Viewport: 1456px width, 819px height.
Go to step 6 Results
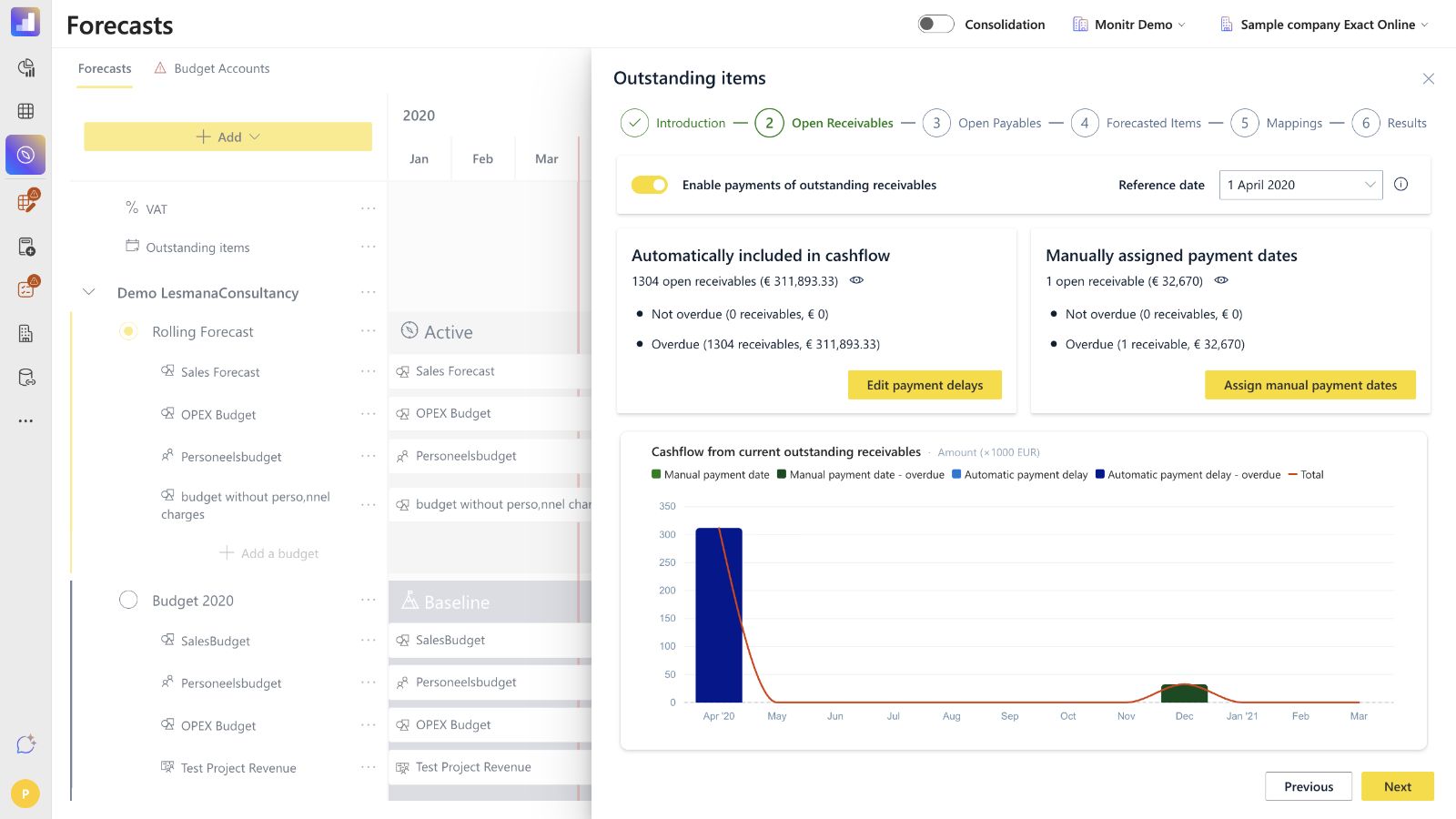coord(1390,123)
